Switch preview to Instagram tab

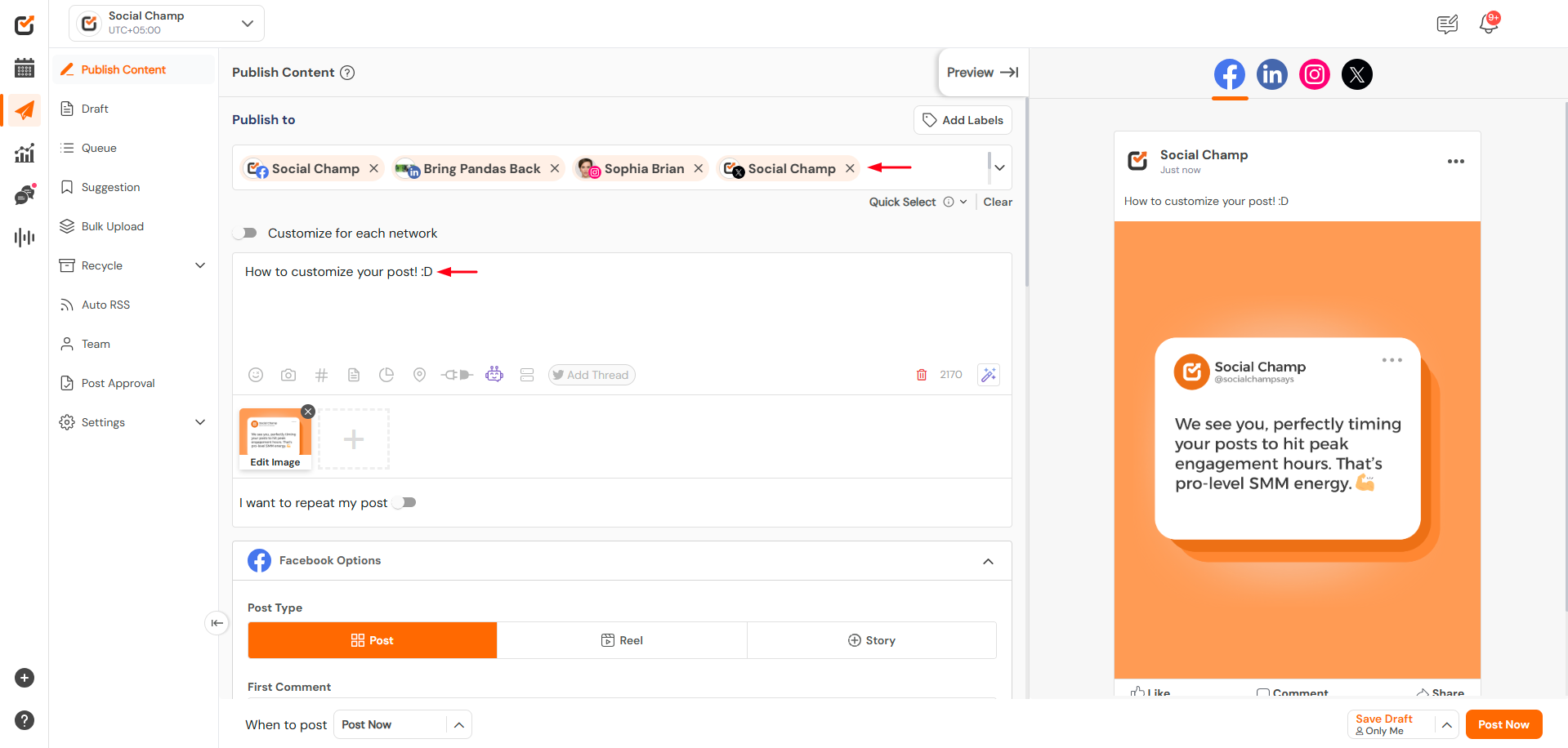click(x=1315, y=74)
